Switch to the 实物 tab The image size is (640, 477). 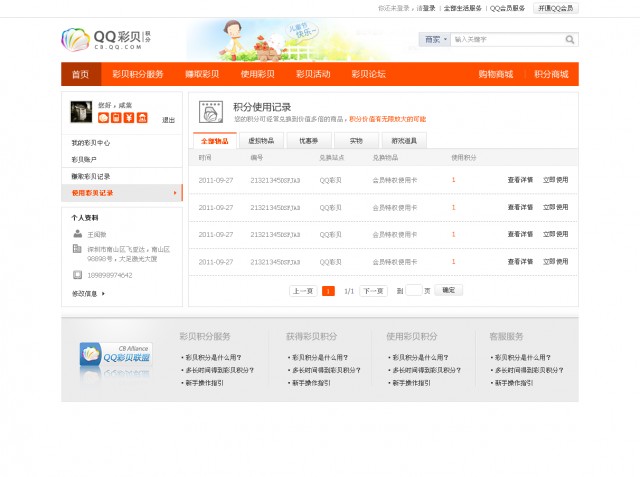356,141
